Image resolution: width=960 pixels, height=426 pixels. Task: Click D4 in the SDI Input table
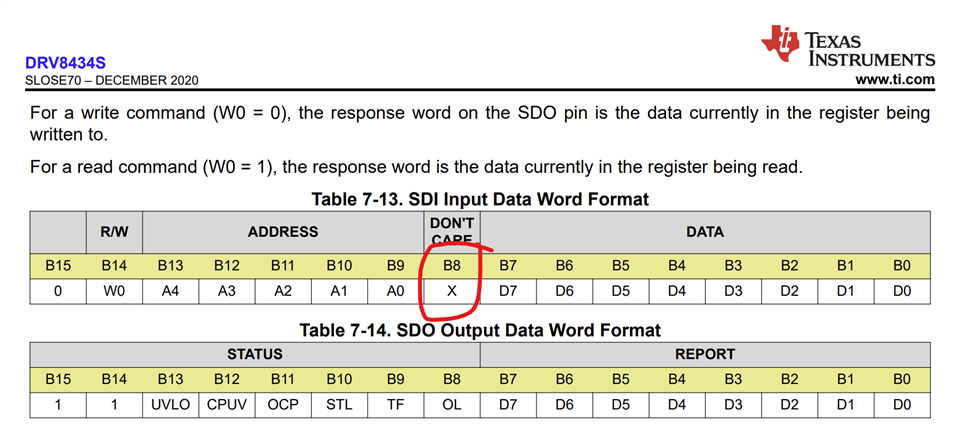[677, 291]
